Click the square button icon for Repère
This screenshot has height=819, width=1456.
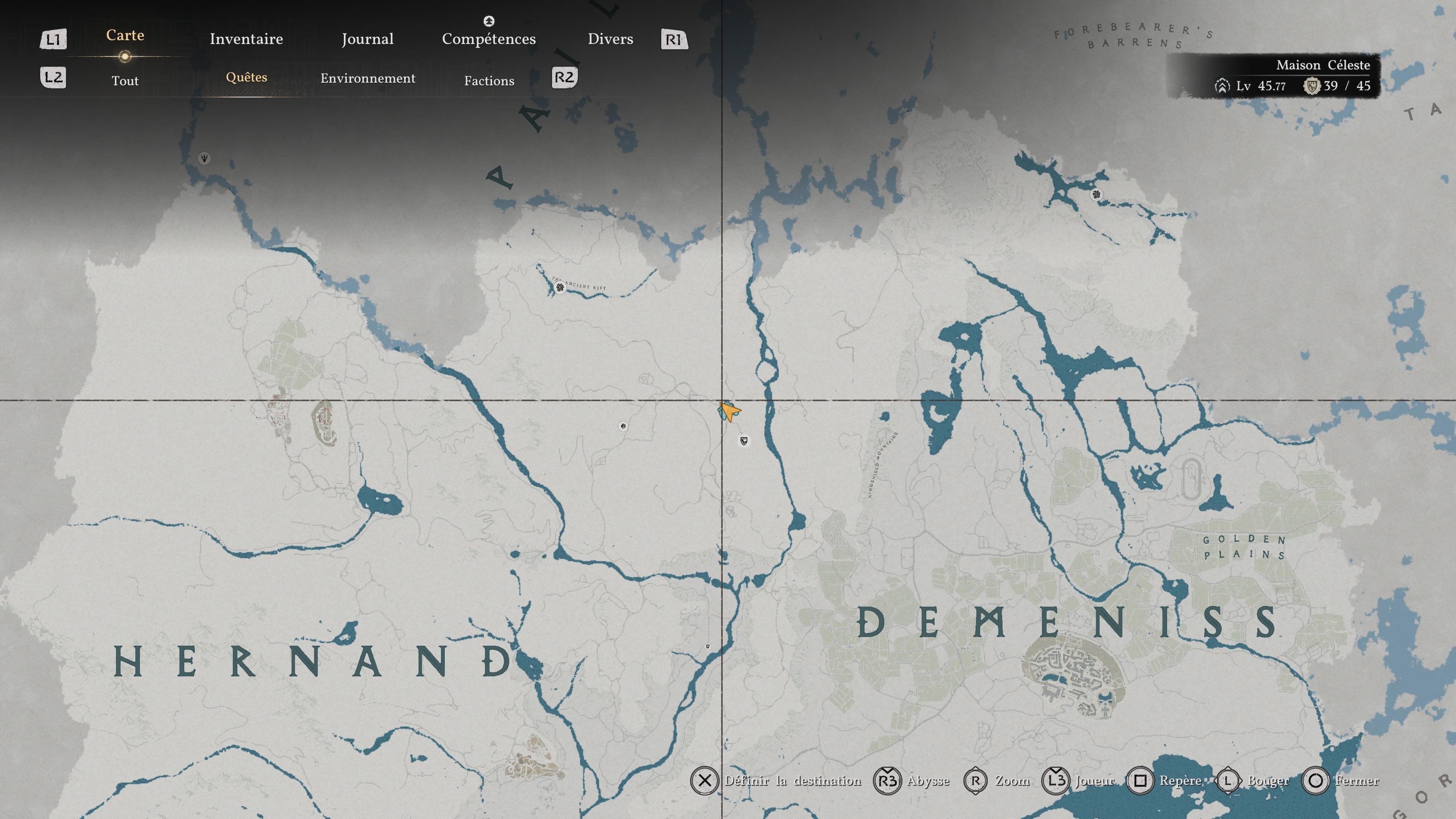1140,781
